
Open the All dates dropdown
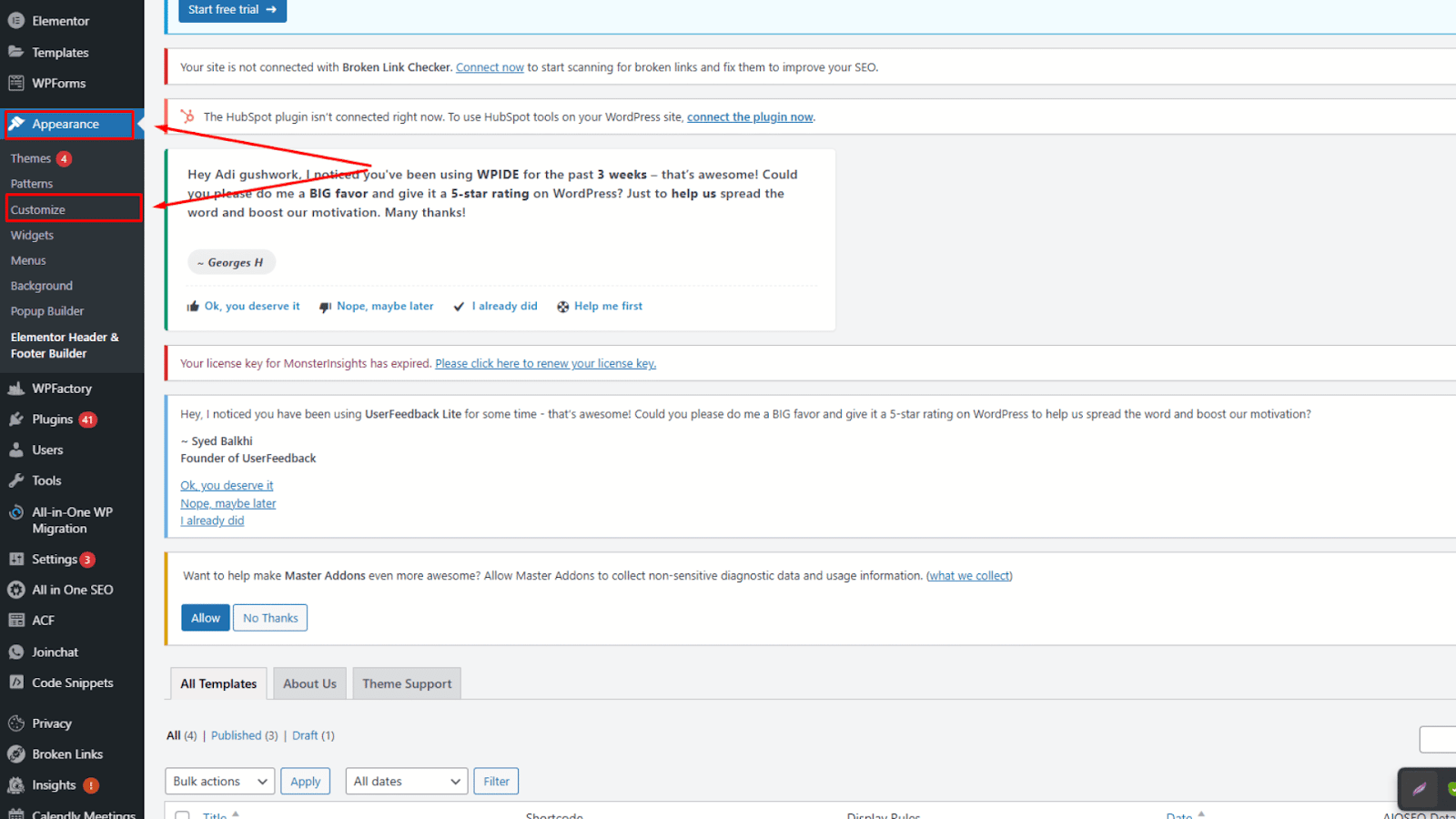407,781
